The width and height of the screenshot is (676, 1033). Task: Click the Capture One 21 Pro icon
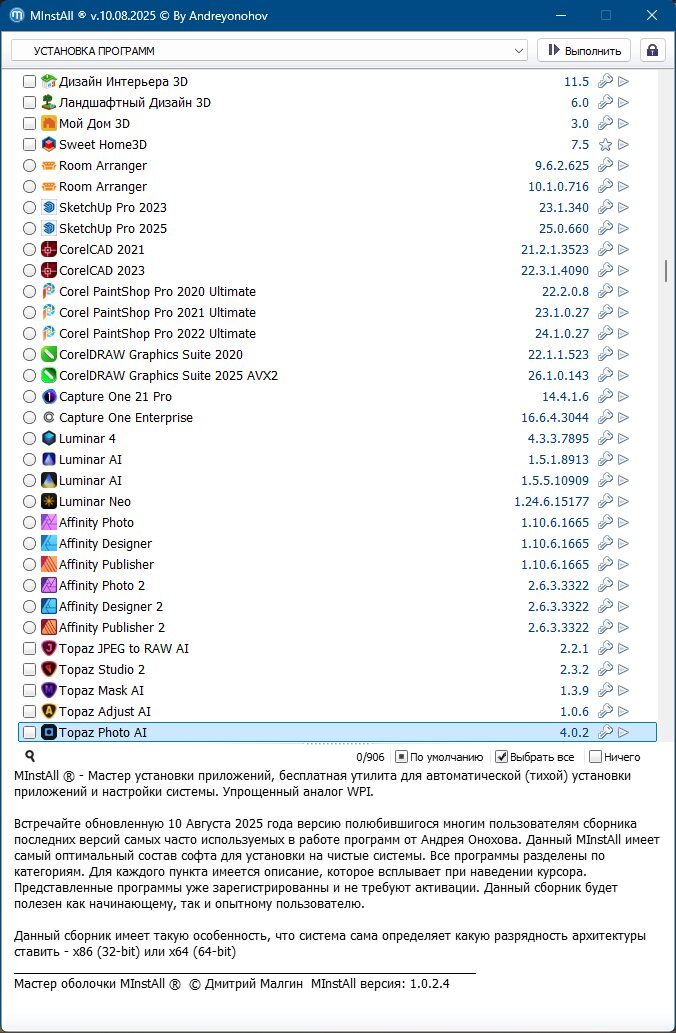pos(49,397)
